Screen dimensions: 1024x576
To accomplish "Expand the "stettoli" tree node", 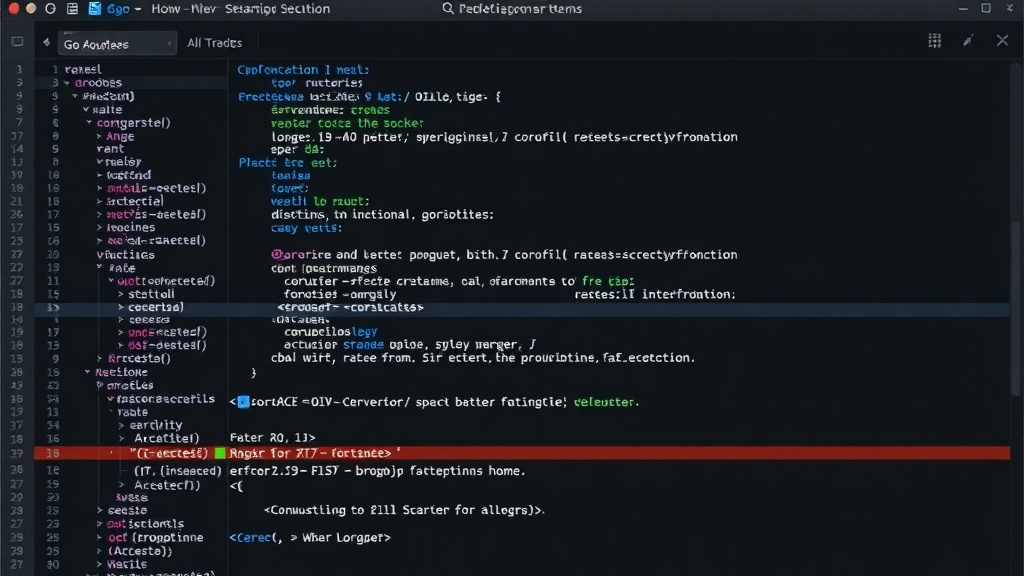I will tap(121, 295).
